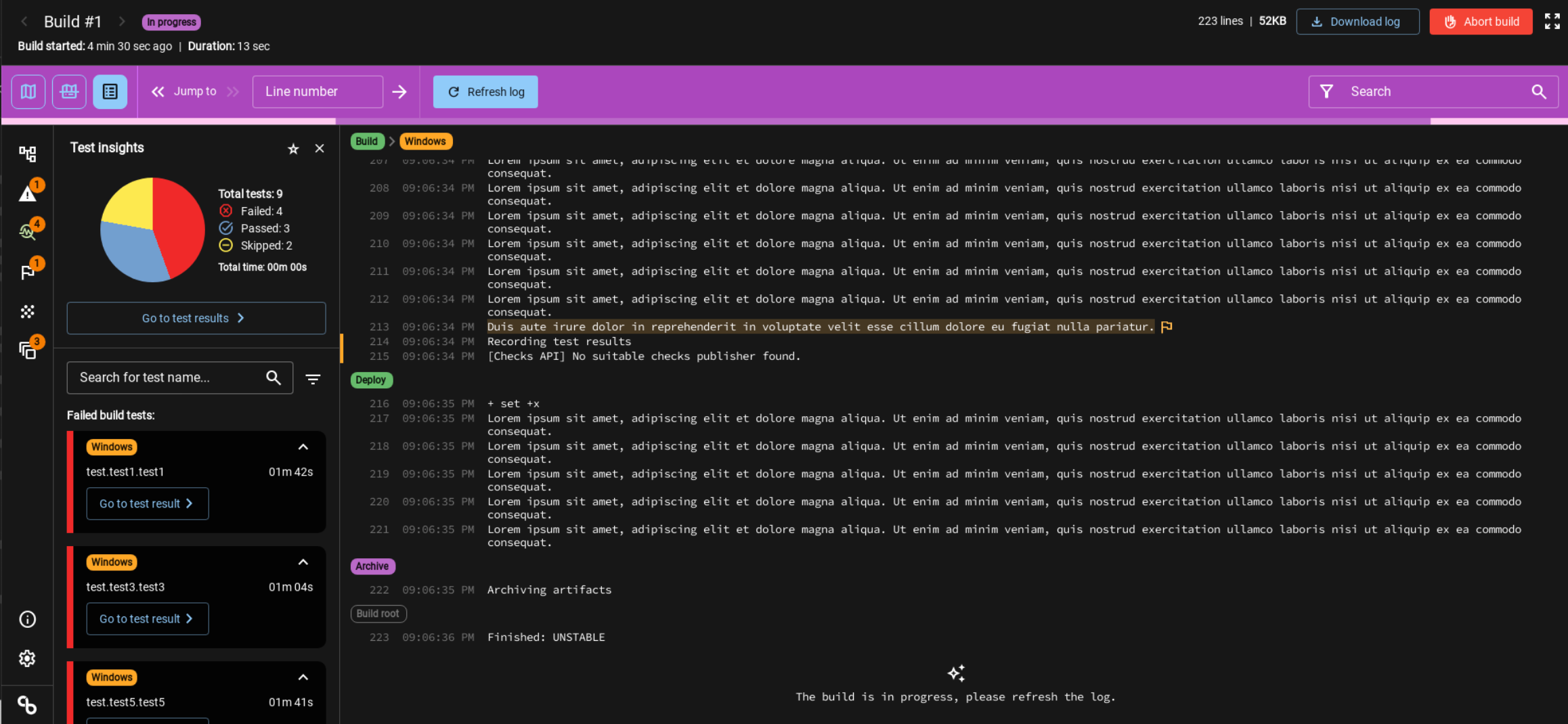Click the Search log input field
Image resolution: width=1568 pixels, height=724 pixels.
pos(1433,91)
